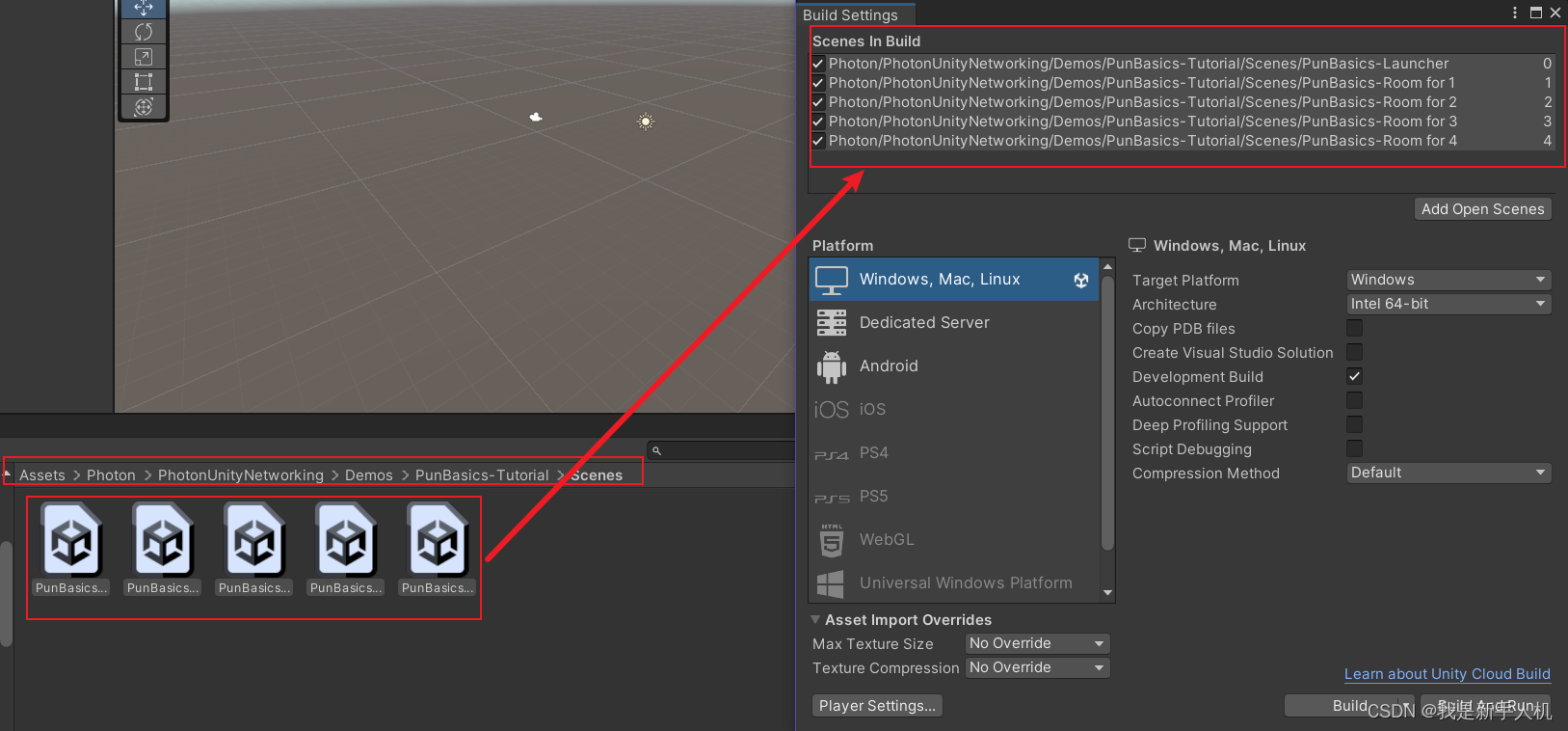Image resolution: width=1568 pixels, height=731 pixels.
Task: Enable Script Debugging checkbox
Action: [1355, 448]
